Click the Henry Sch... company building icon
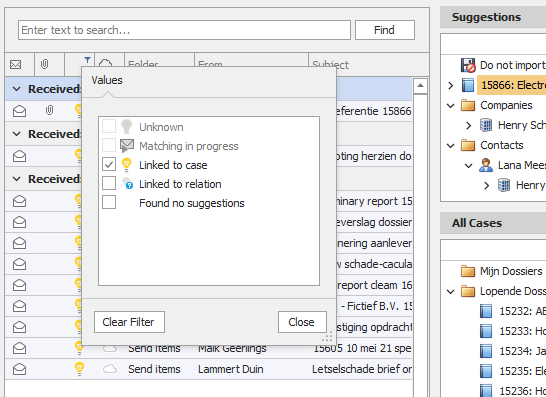 tap(486, 125)
